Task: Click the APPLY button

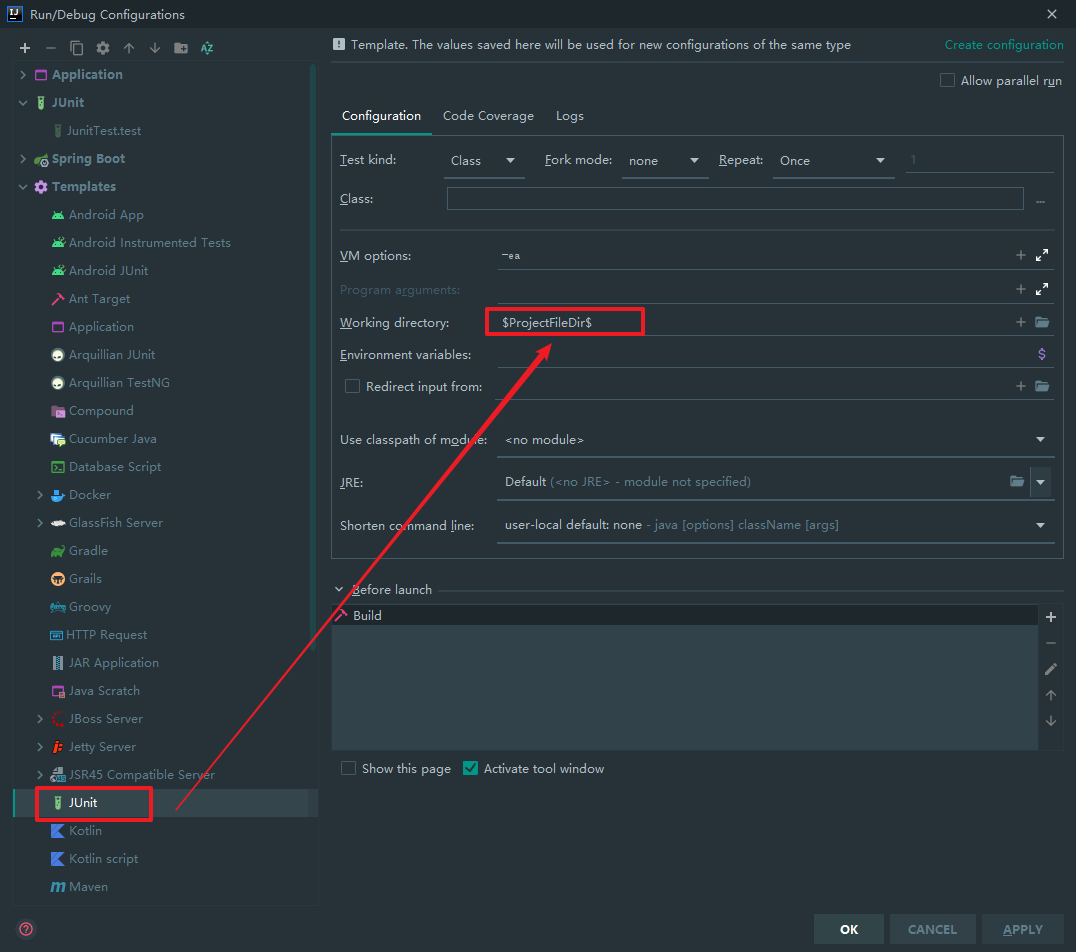Action: tap(1022, 929)
